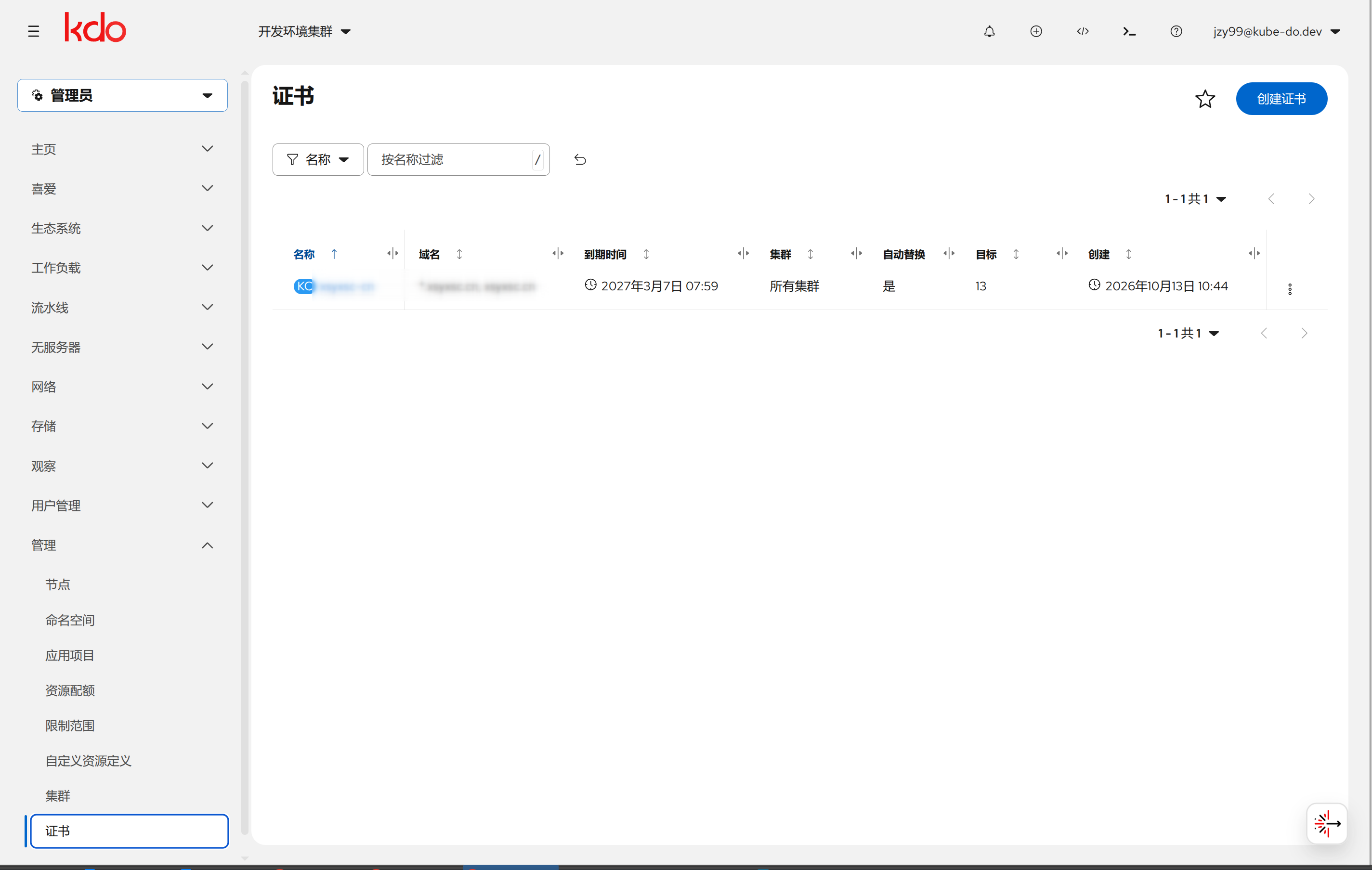Go to next page in top pagination
Viewport: 1372px width, 870px height.
1312,199
